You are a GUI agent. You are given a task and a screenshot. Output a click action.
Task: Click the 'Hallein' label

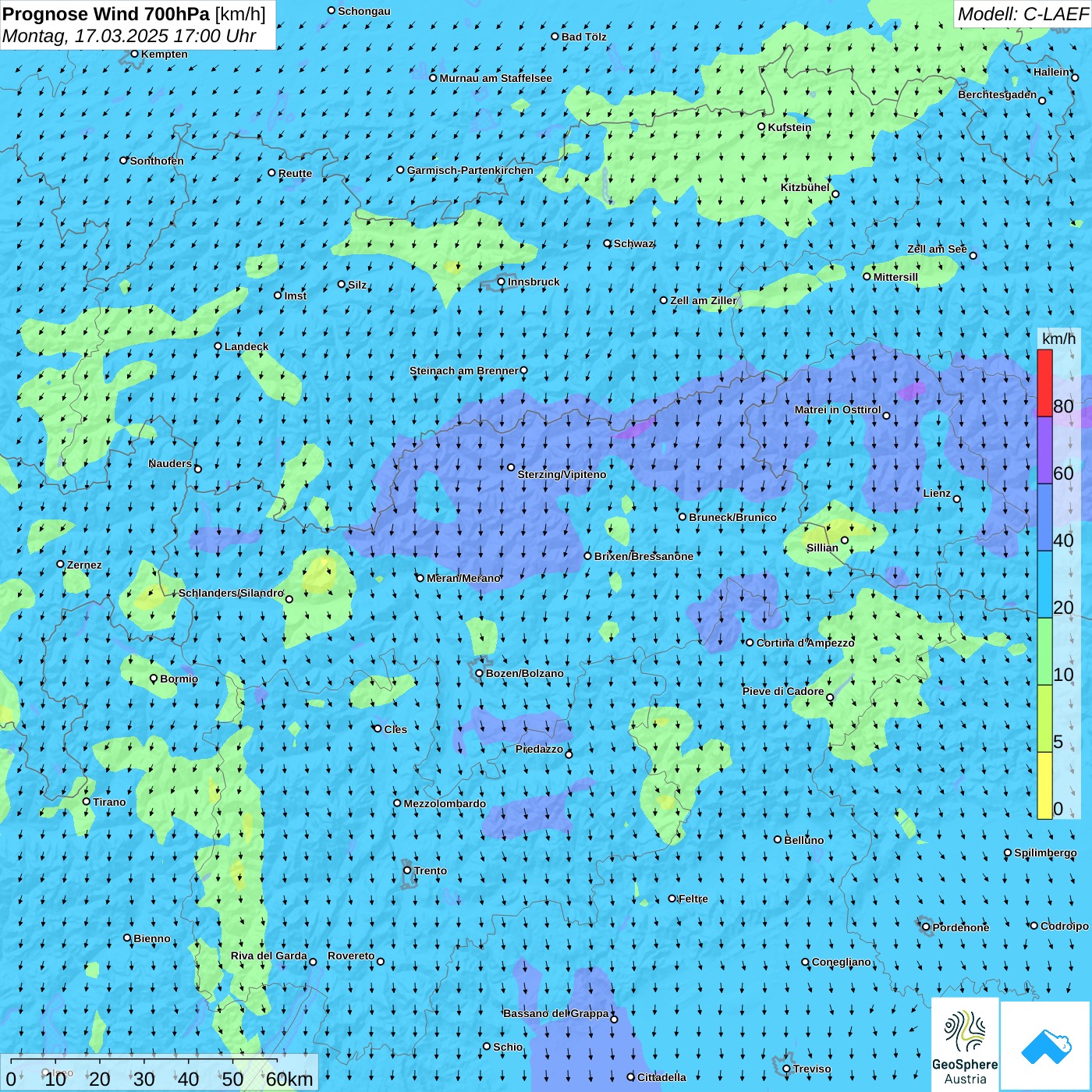[1051, 72]
